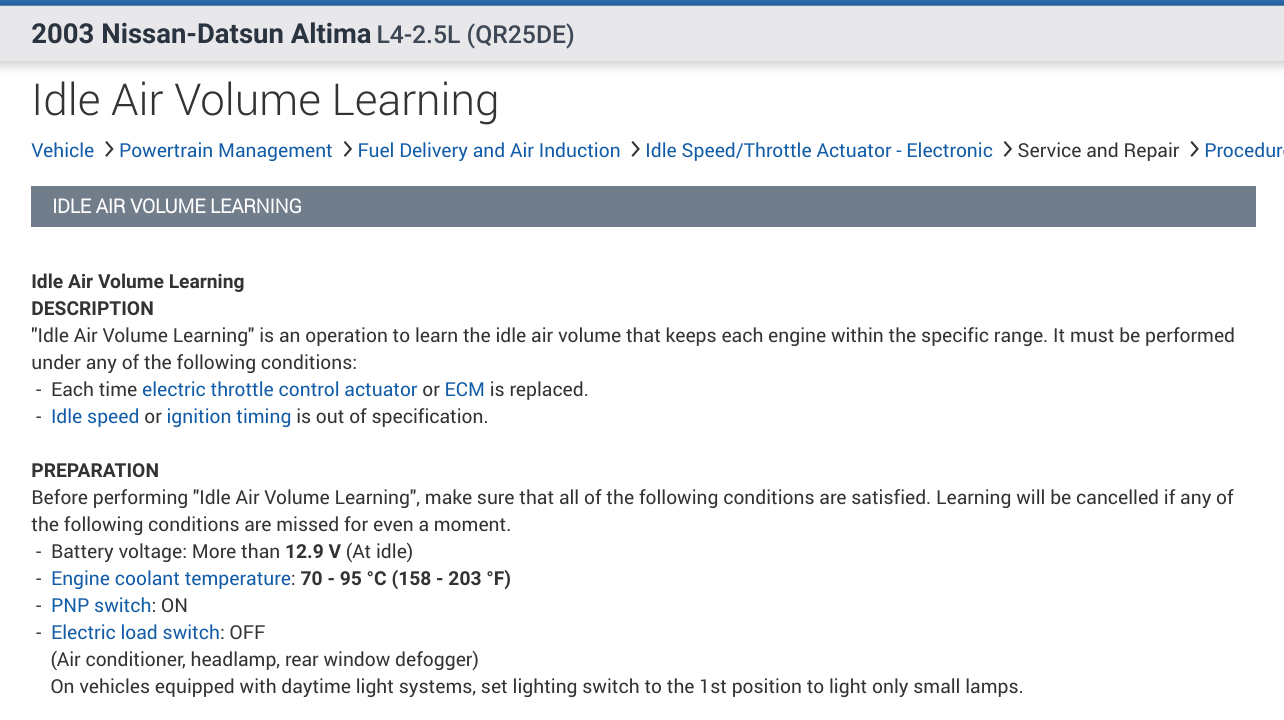This screenshot has height=720, width=1284.
Task: Click chevron before Powertrain Management
Action: click(x=107, y=150)
